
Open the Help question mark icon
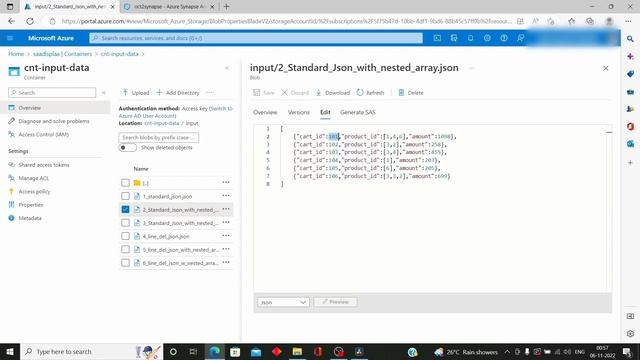504,38
